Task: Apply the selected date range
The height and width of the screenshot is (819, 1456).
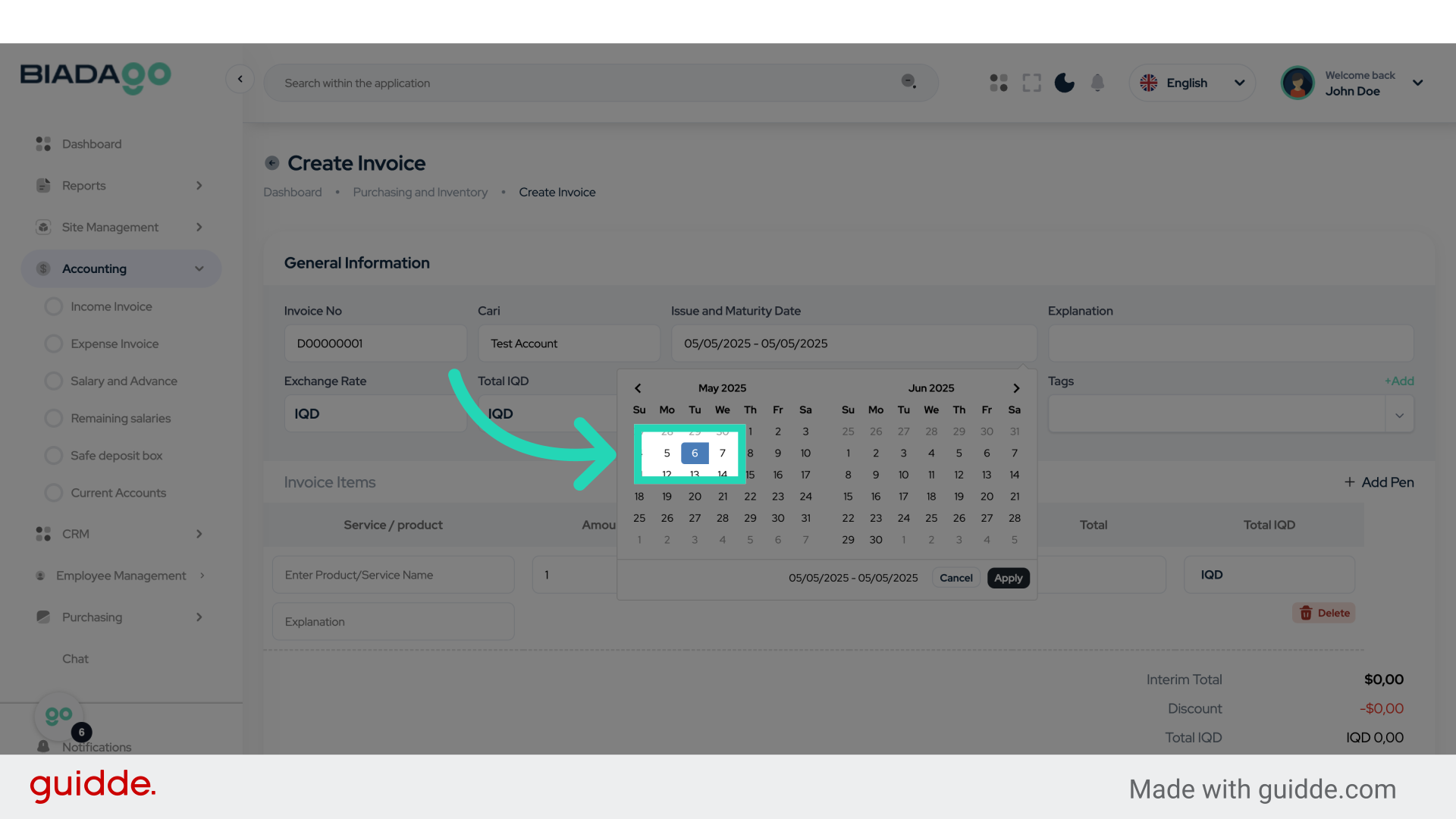Action: pos(1008,578)
